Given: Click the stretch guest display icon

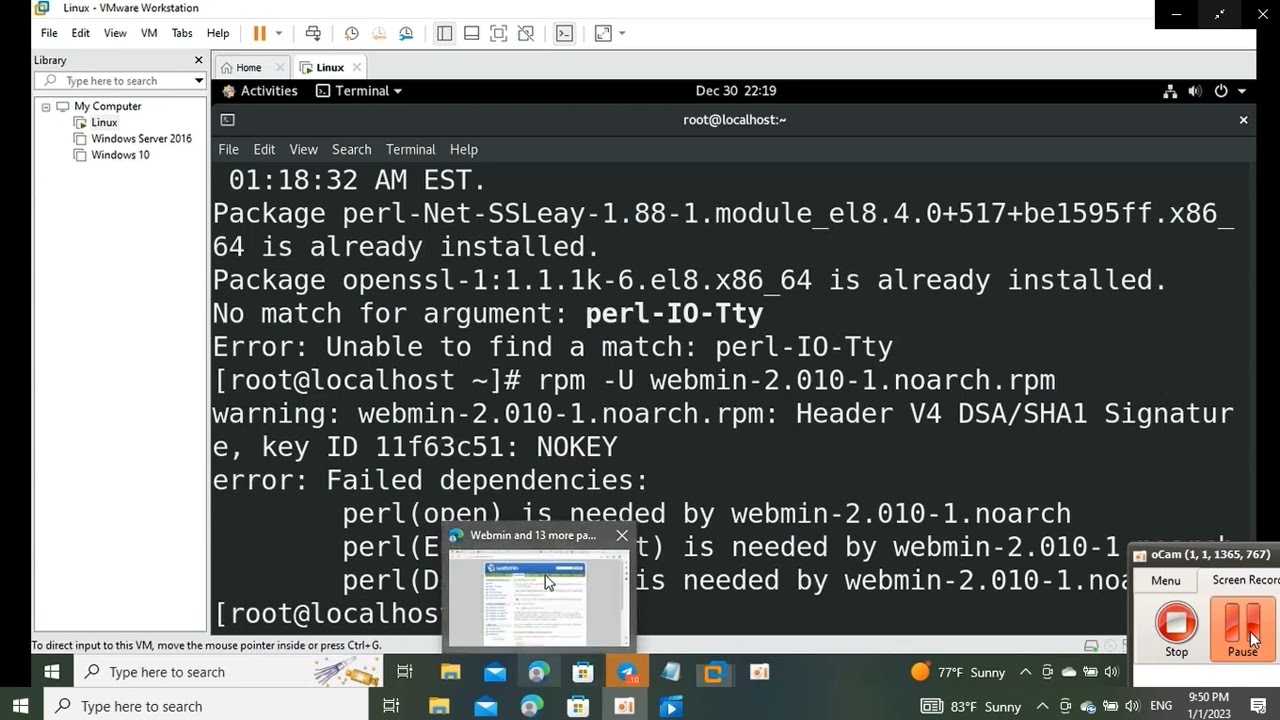Looking at the screenshot, I should [603, 33].
